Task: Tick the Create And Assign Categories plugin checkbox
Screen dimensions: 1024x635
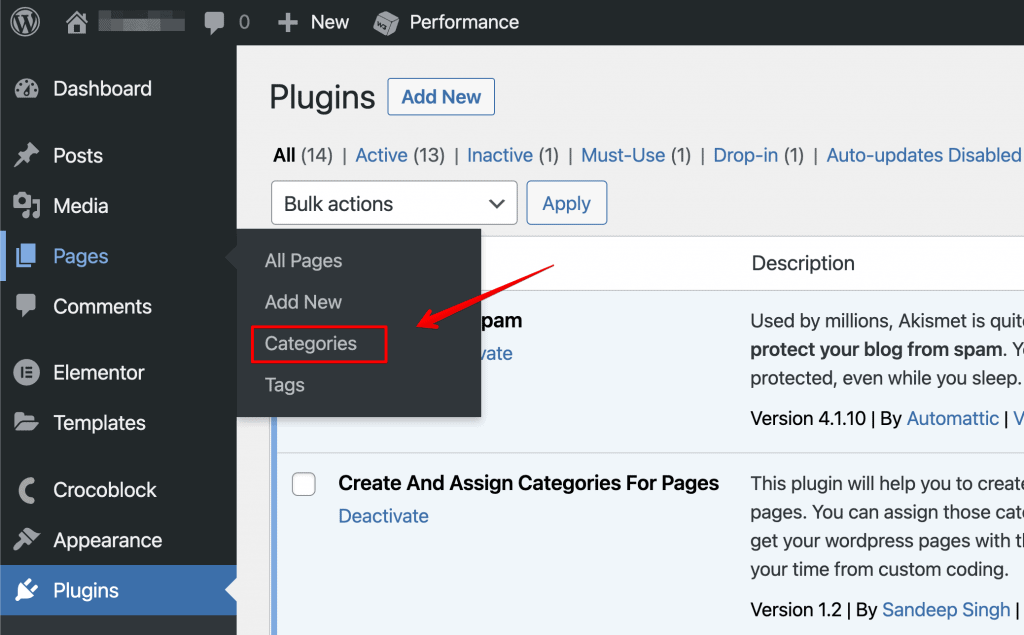Action: (304, 484)
